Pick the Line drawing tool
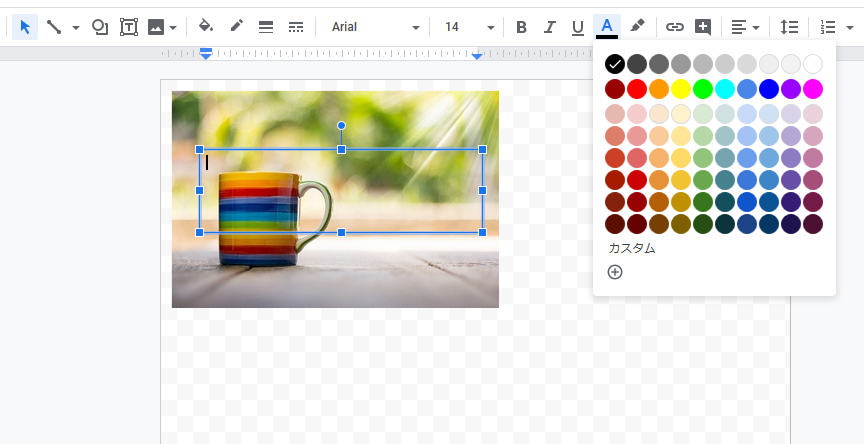 [53, 27]
